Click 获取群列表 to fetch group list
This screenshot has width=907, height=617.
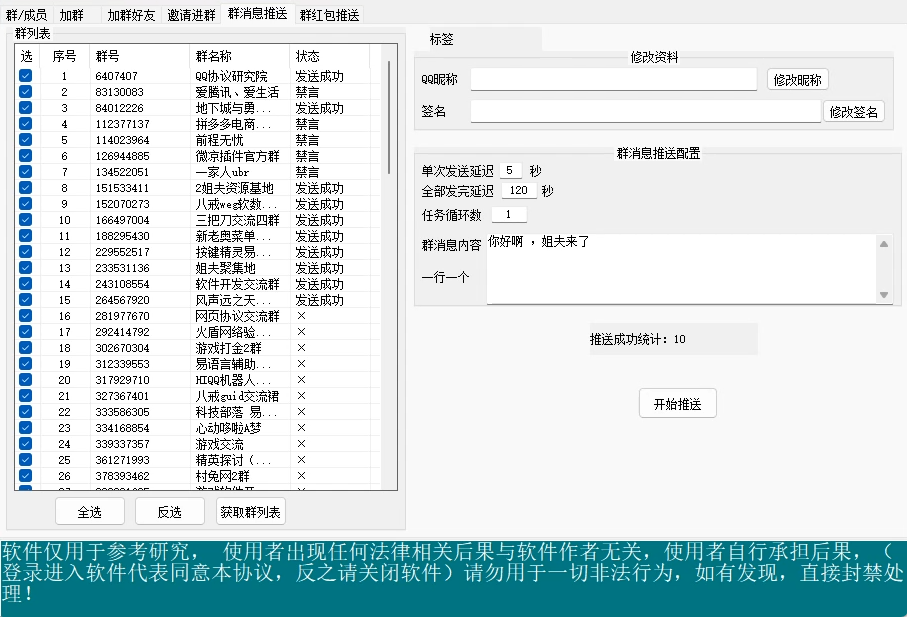click(250, 511)
